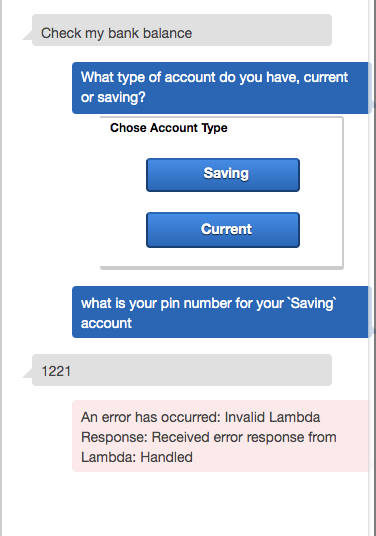Image resolution: width=376 pixels, height=536 pixels.
Task: Click the 'Chose Account Type' card title
Action: pos(169,128)
